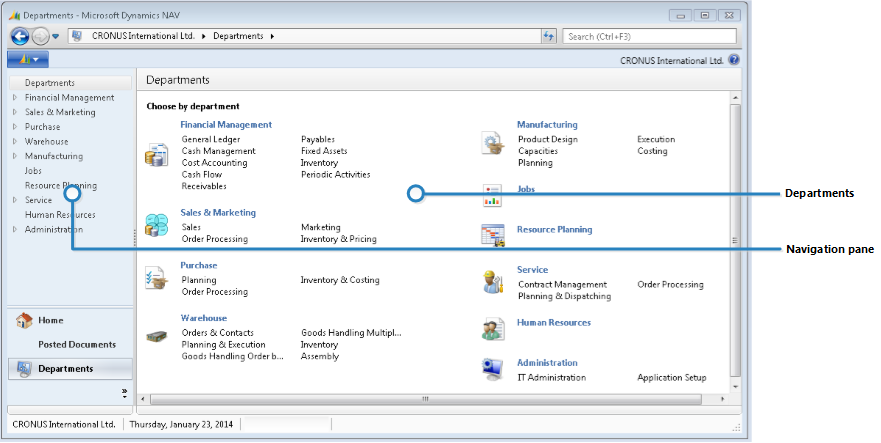Expand the Sales & Marketing tree node
Screen dimensions: 881x443
pos(14,113)
